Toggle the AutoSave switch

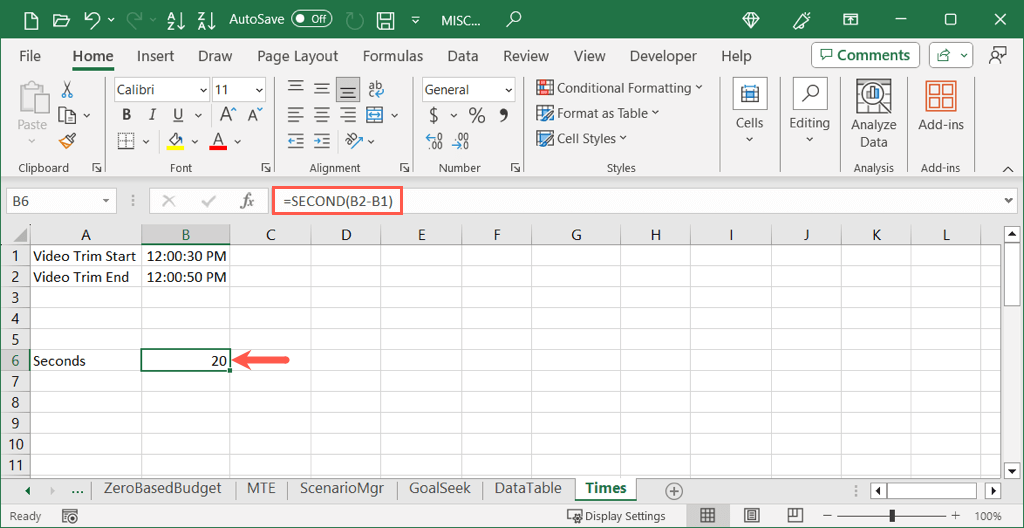point(312,19)
